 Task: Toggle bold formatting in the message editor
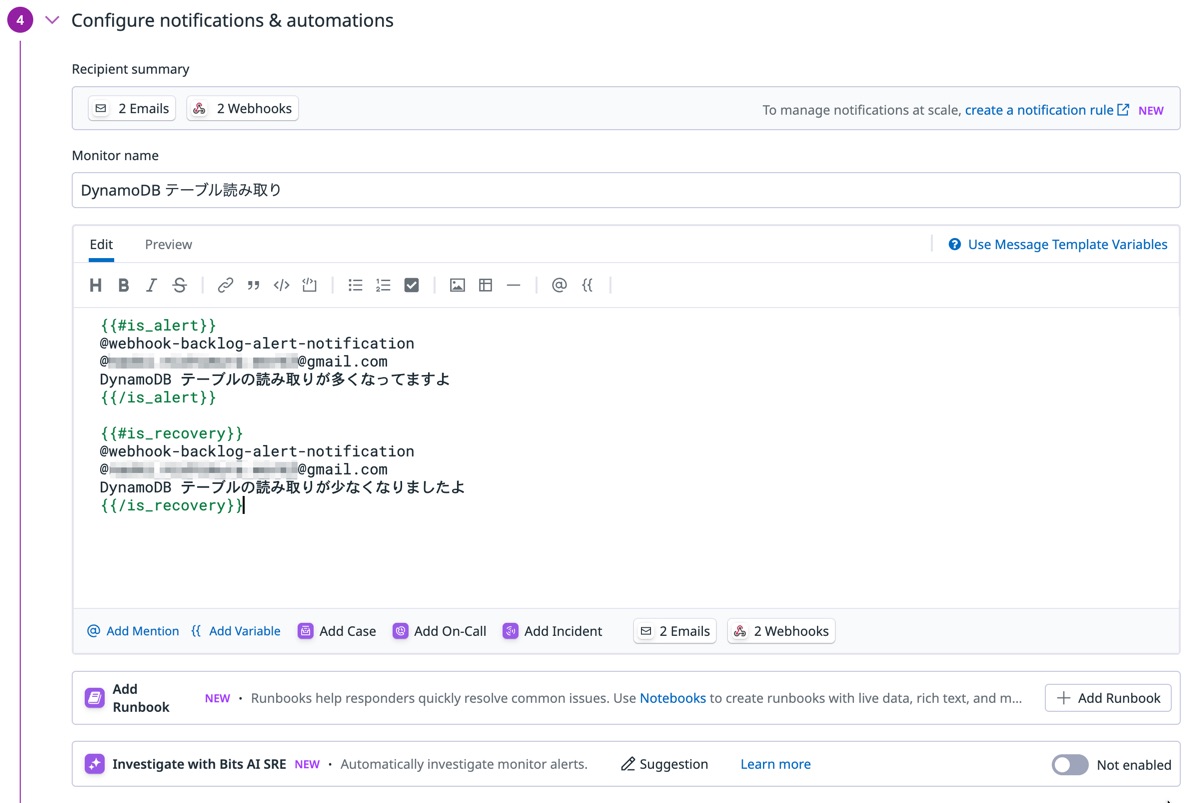[x=123, y=285]
